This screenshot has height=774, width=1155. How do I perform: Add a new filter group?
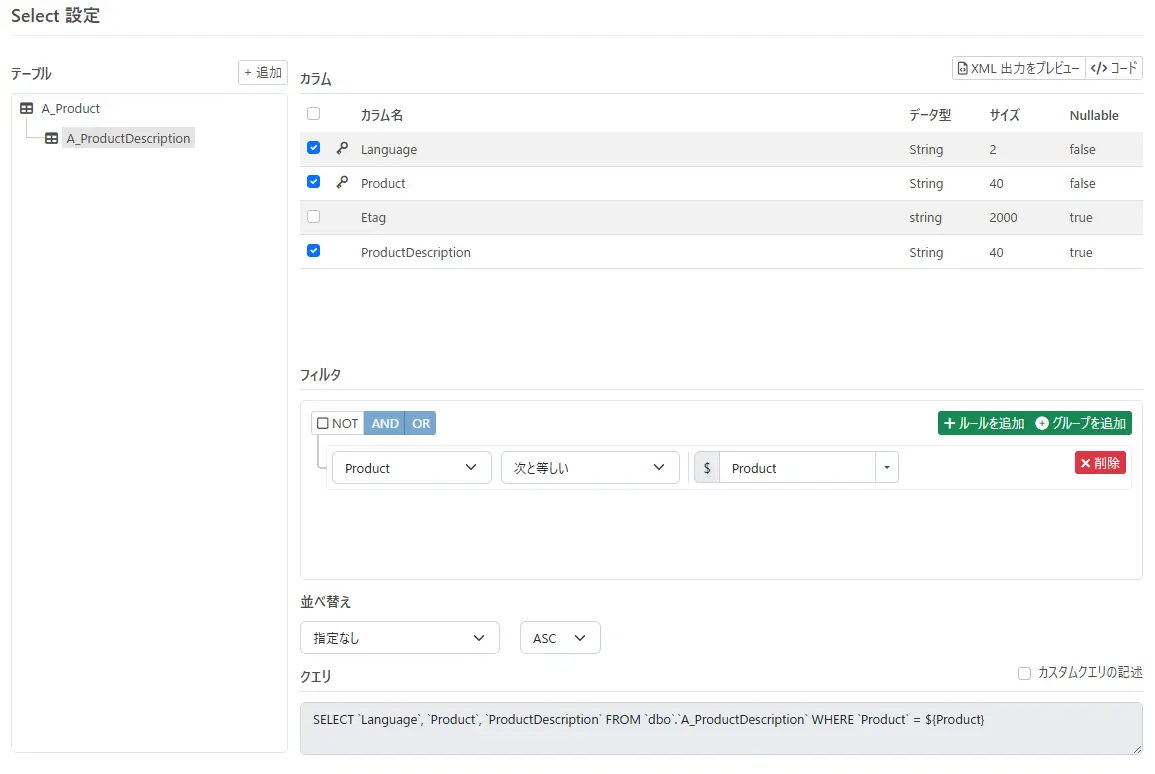tap(1081, 423)
